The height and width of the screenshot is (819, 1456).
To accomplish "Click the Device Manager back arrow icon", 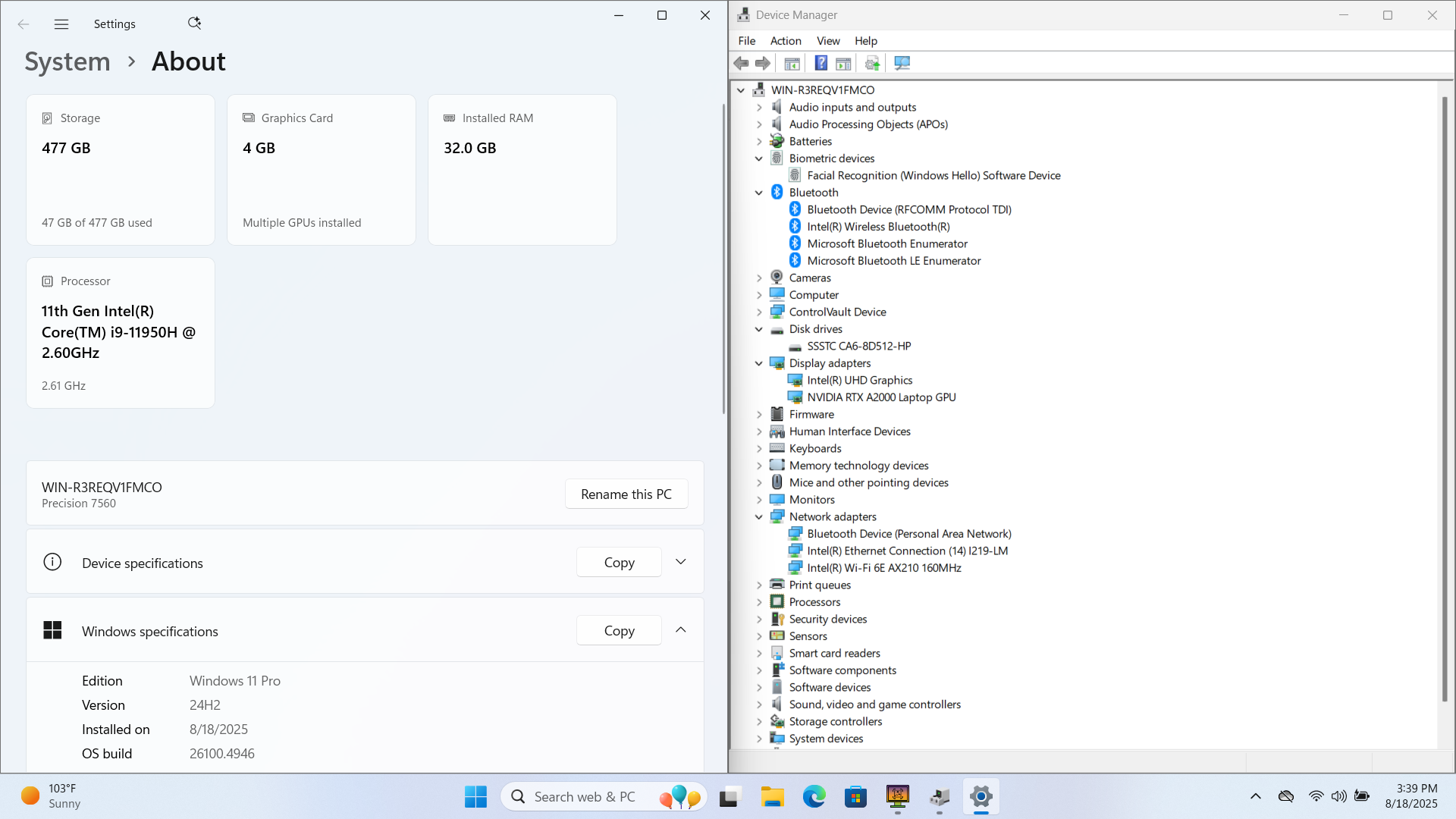I will tap(741, 64).
